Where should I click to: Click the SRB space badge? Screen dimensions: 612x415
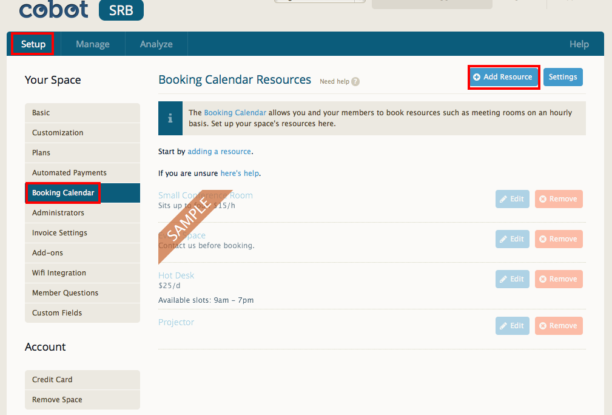121,10
